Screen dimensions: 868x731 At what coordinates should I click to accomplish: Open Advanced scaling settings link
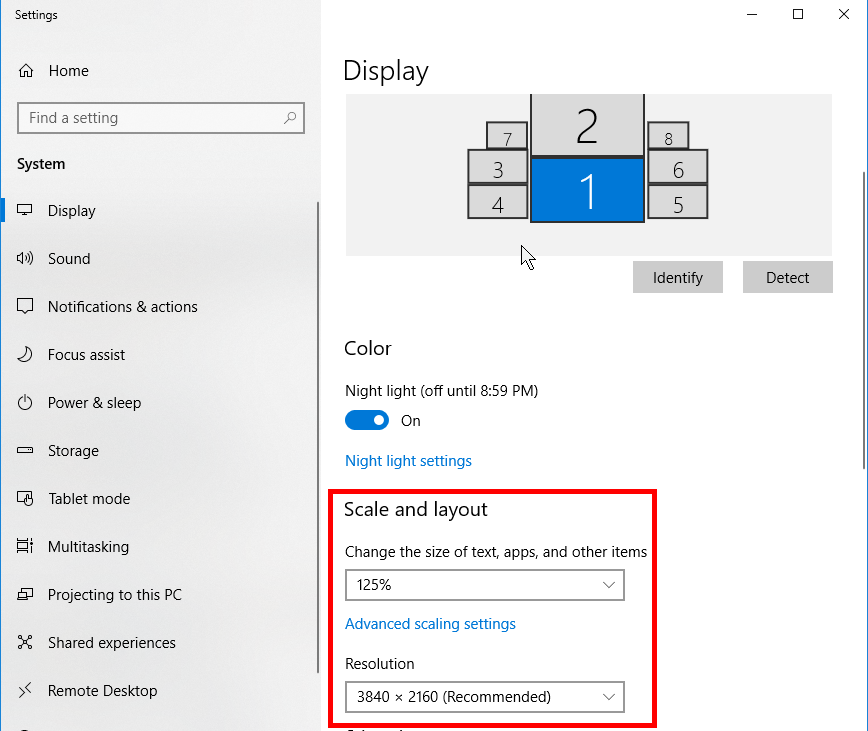430,624
